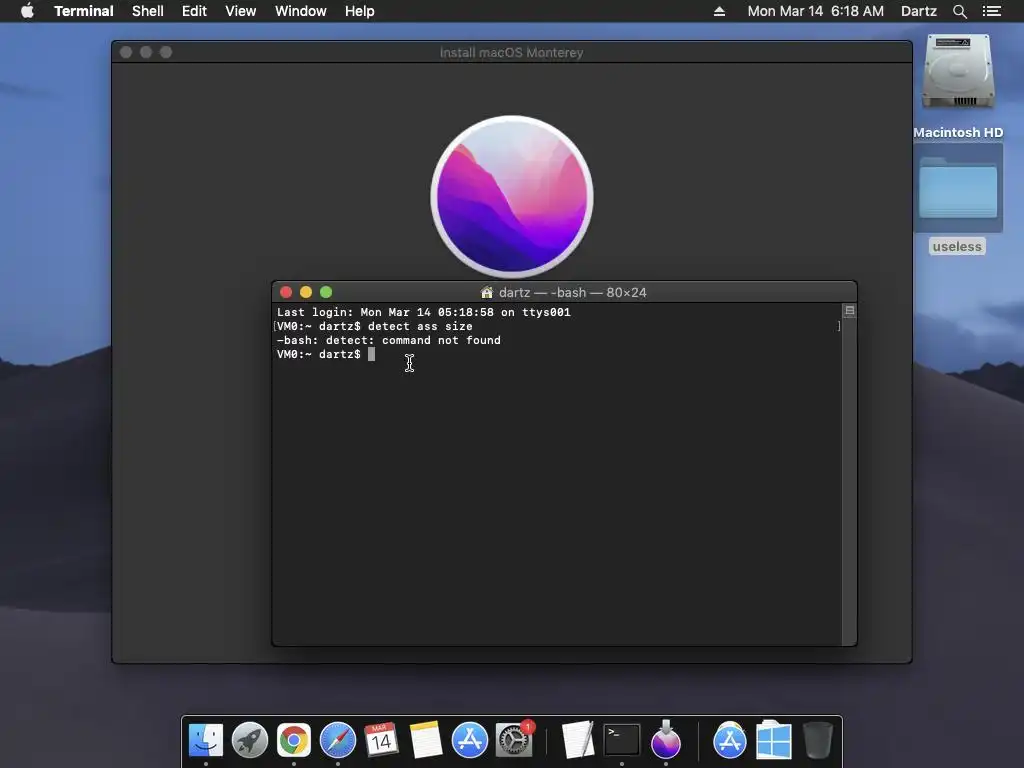Screen dimensions: 1024x768
Task: Open the Apple menu
Action: [x=27, y=11]
